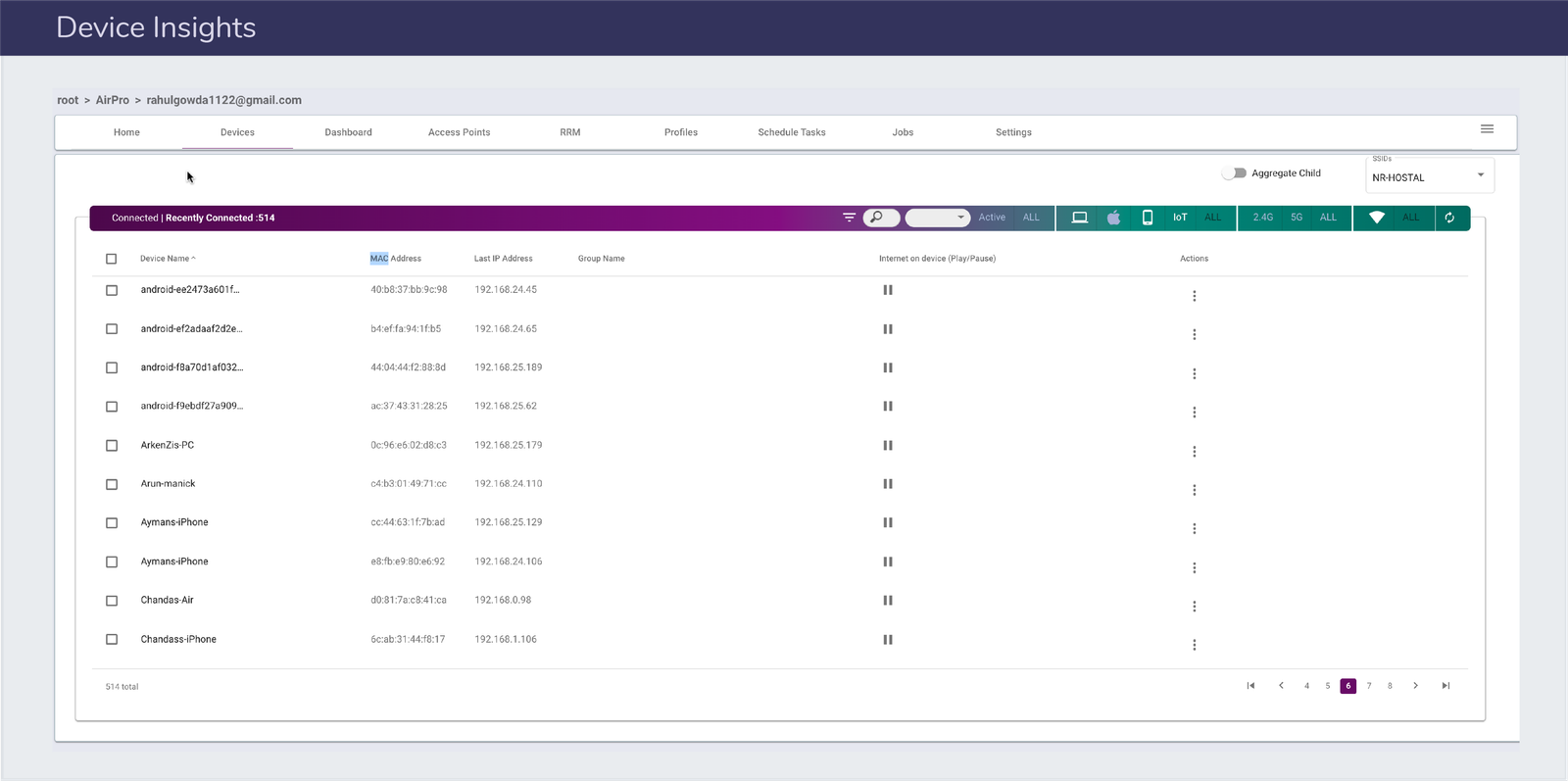
Task: Click the search field in device toolbar
Action: tap(882, 218)
